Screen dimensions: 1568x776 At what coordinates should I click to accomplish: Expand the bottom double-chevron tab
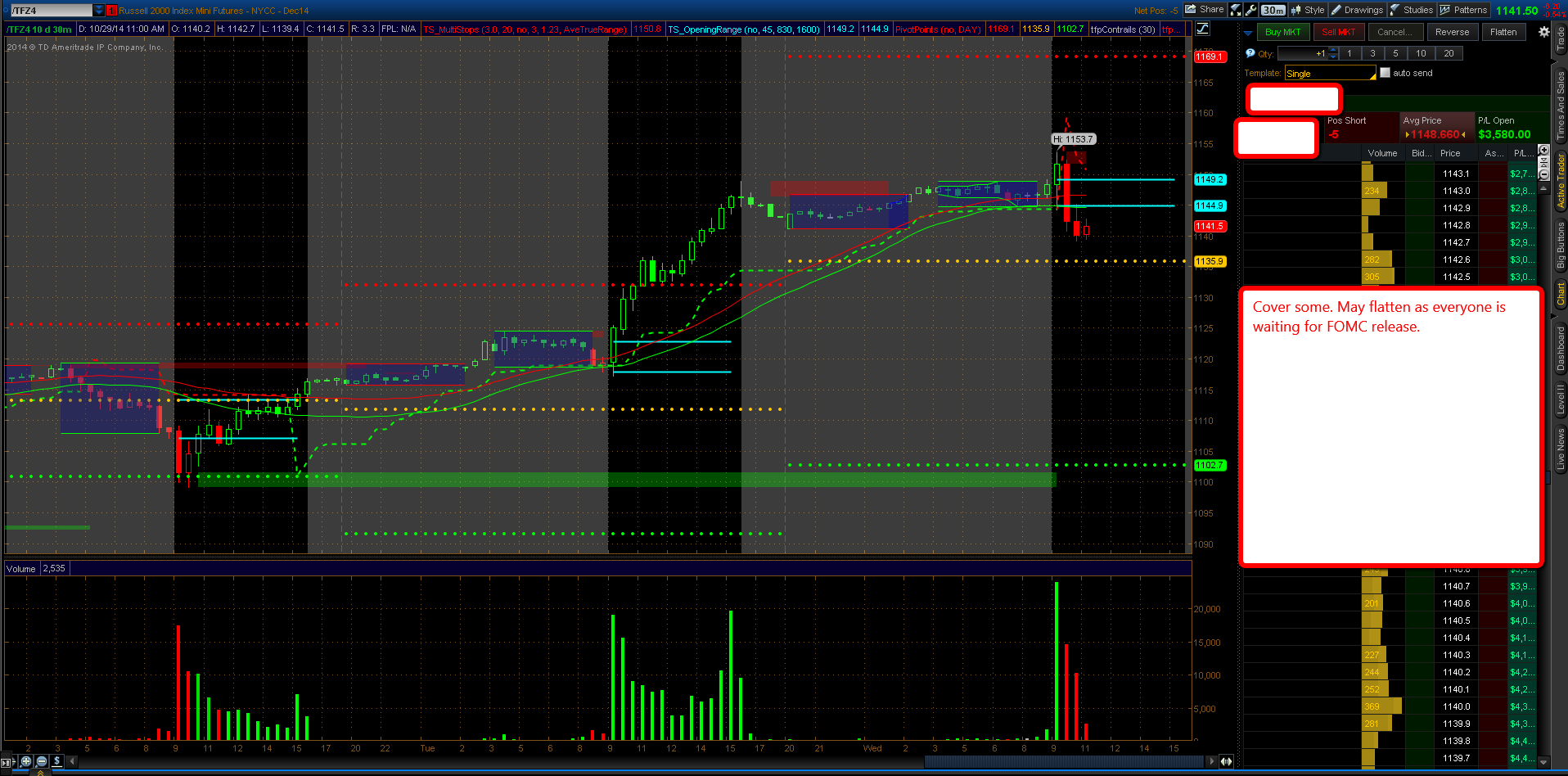pos(40,773)
